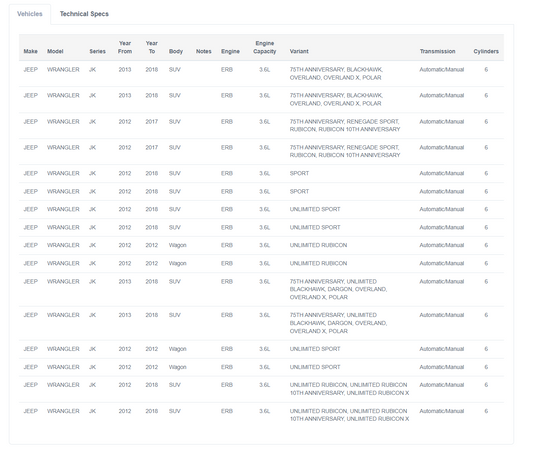Click the first SPORT-only variant cell

tap(299, 173)
